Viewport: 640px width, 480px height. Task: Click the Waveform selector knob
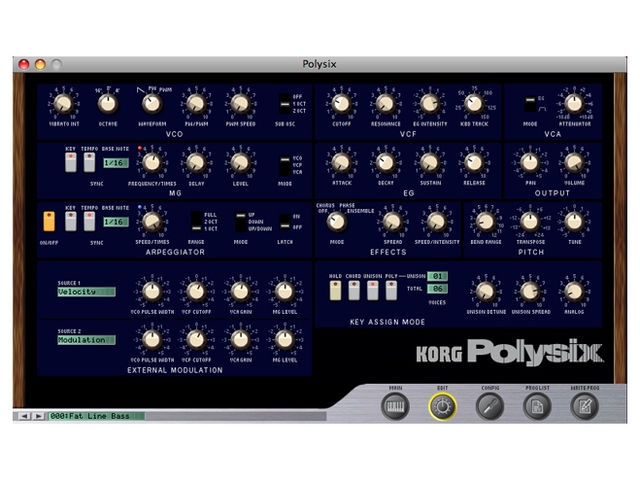coord(152,104)
